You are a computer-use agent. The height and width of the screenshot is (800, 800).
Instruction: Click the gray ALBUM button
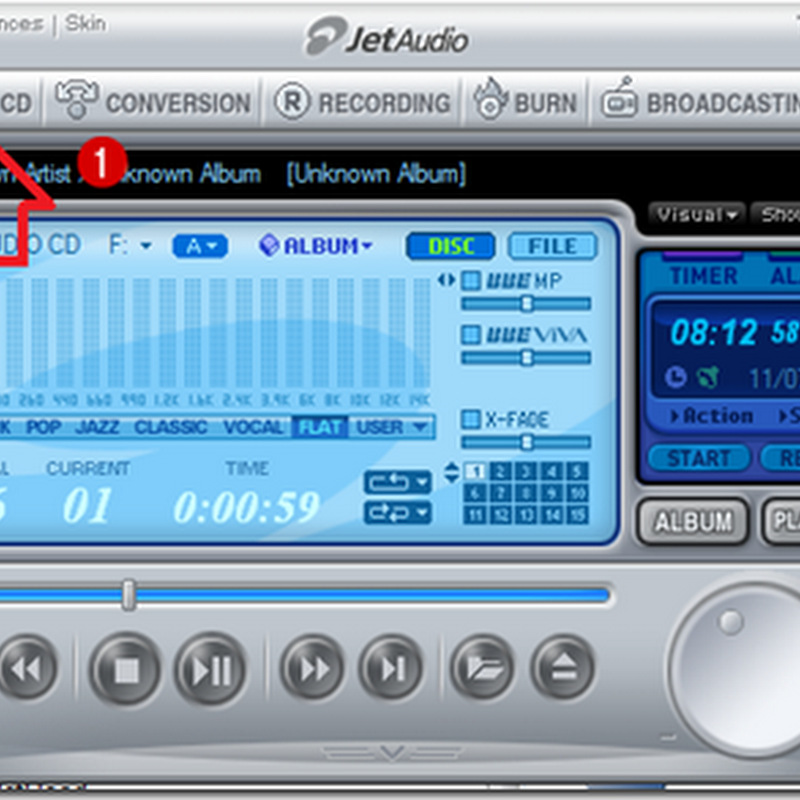693,521
